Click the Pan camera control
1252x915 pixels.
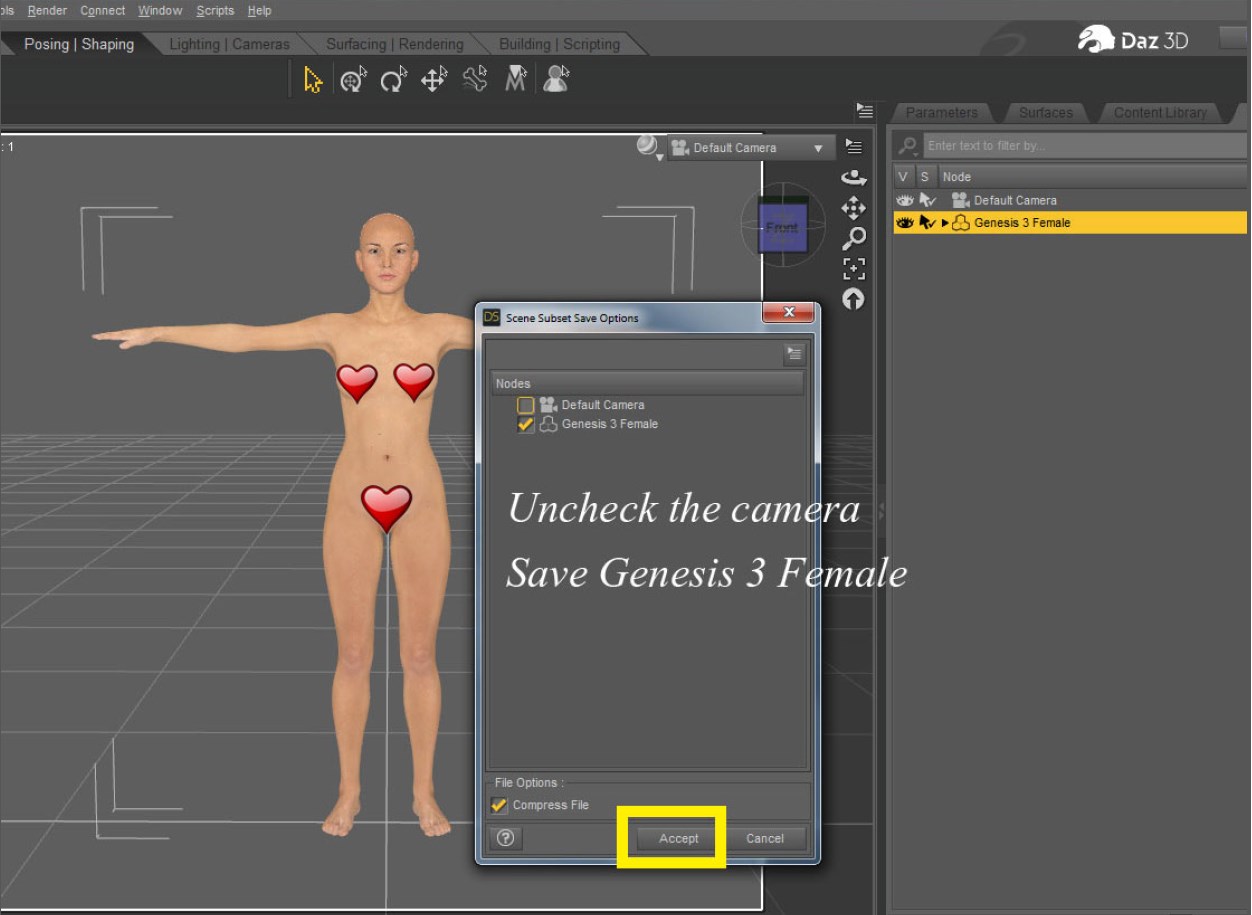coord(853,208)
